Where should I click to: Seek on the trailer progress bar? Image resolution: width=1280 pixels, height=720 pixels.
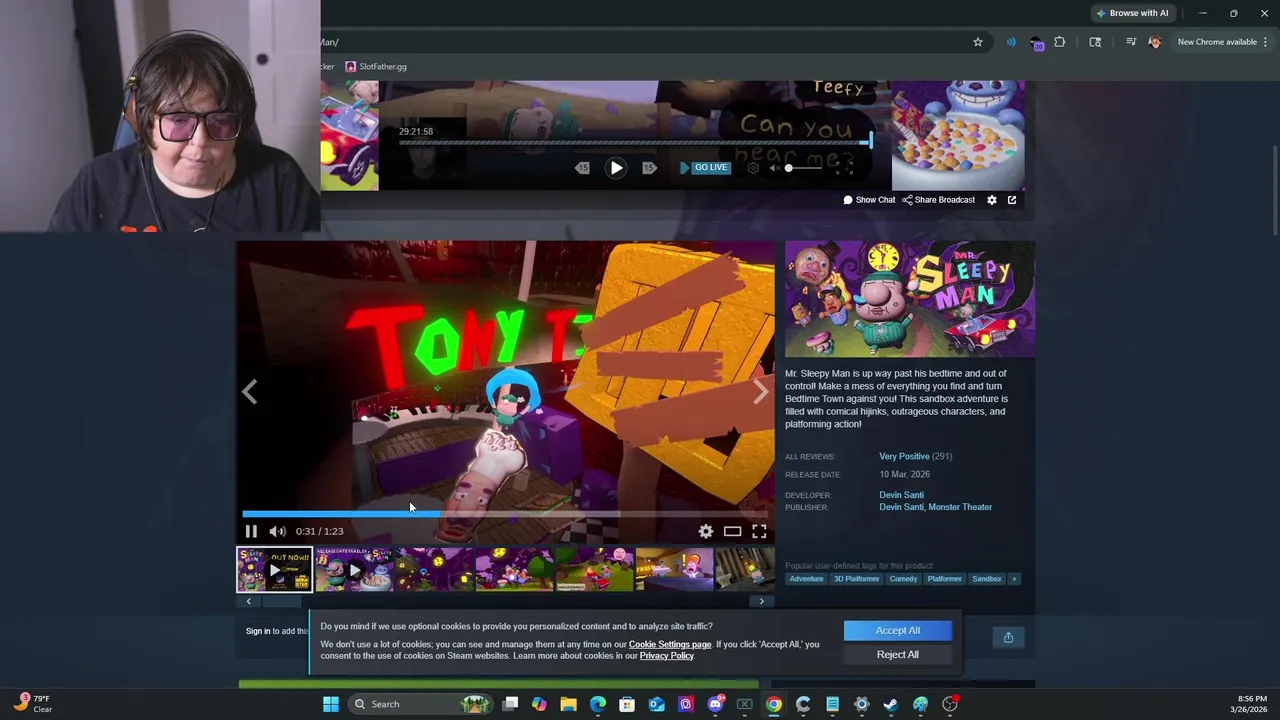click(x=505, y=514)
